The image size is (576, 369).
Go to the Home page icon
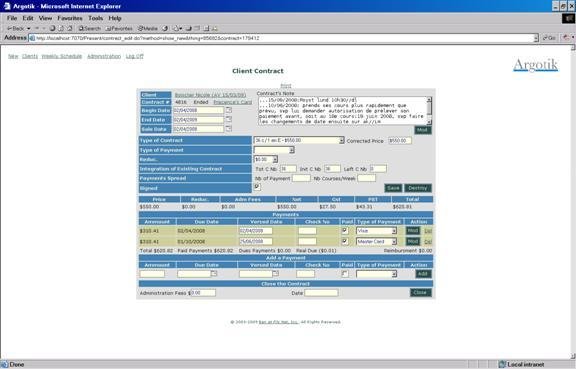69,28
